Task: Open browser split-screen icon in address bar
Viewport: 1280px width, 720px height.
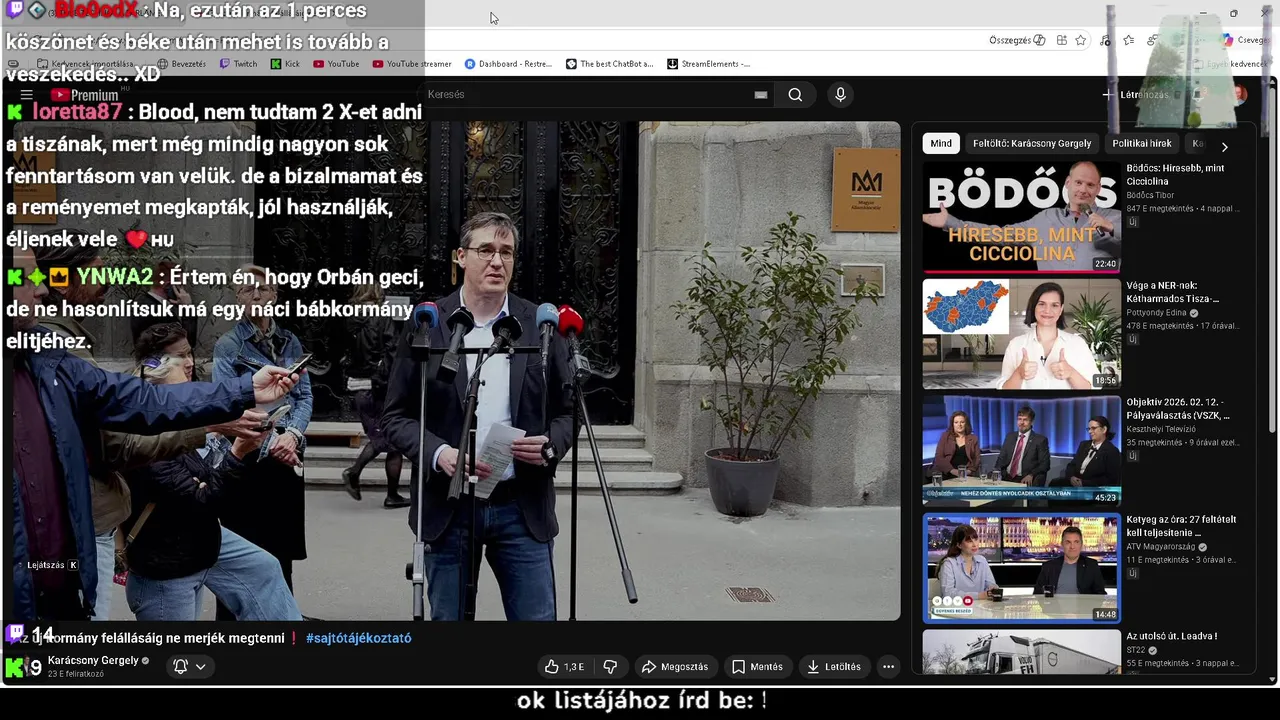Action: (1061, 40)
